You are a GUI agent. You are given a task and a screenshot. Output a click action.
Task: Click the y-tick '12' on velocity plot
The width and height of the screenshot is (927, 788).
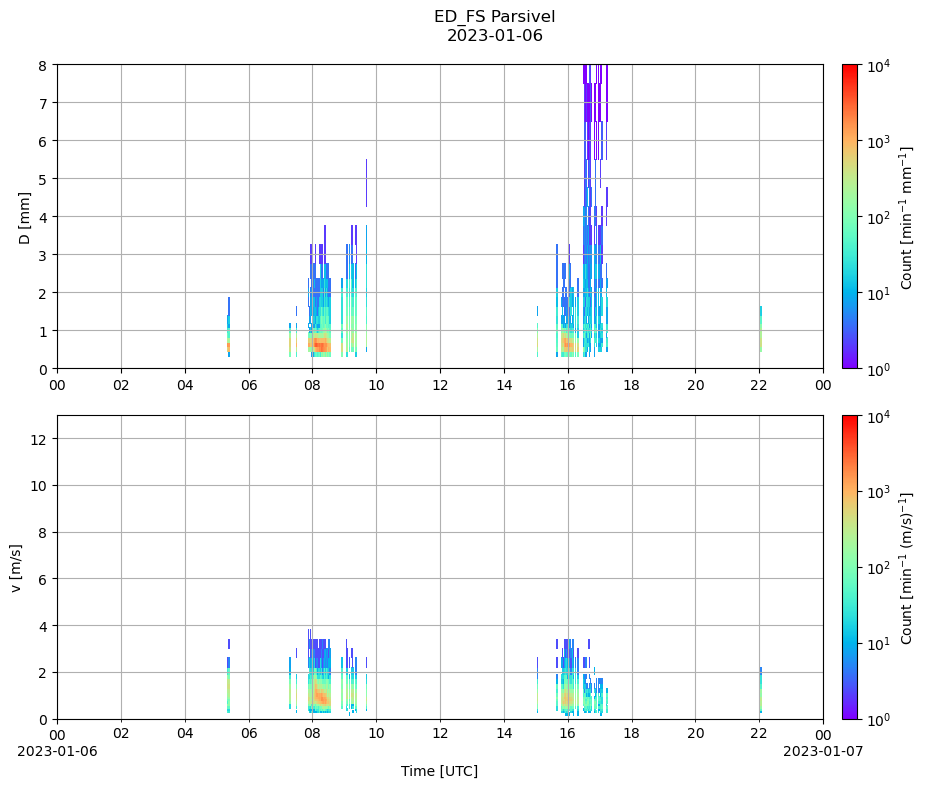pos(39,439)
